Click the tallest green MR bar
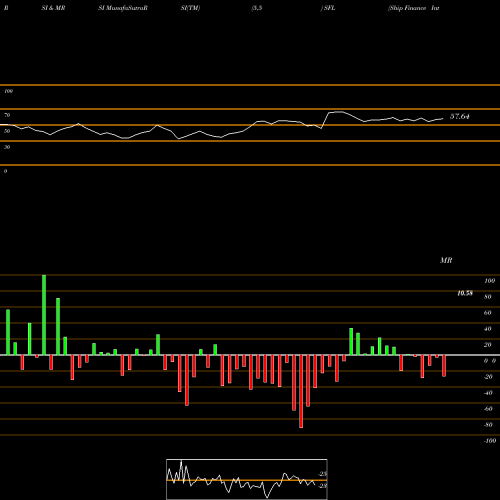Image resolution: width=500 pixels, height=500 pixels. pyautogui.click(x=44, y=315)
